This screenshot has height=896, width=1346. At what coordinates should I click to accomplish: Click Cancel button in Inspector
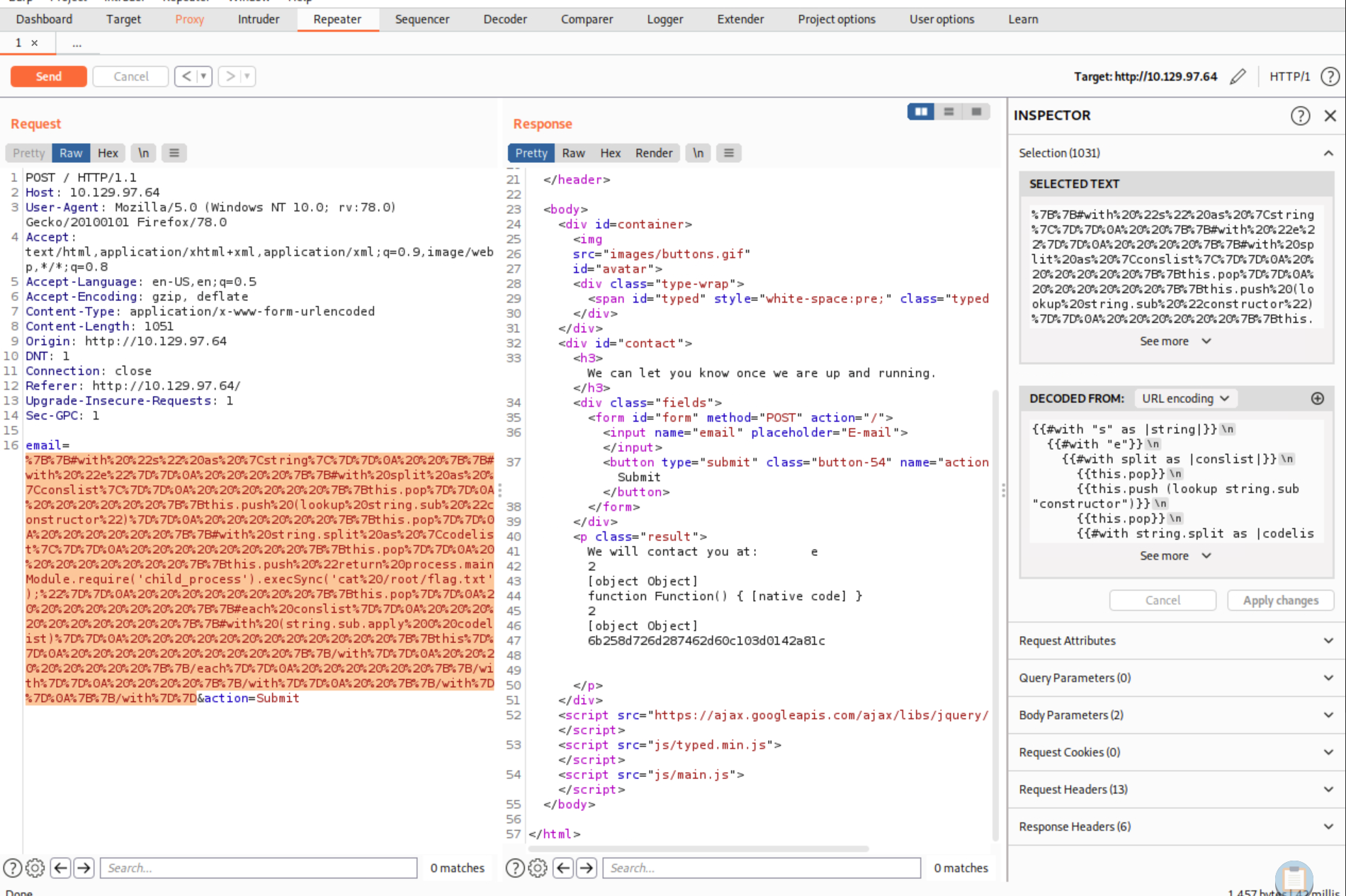(1163, 601)
